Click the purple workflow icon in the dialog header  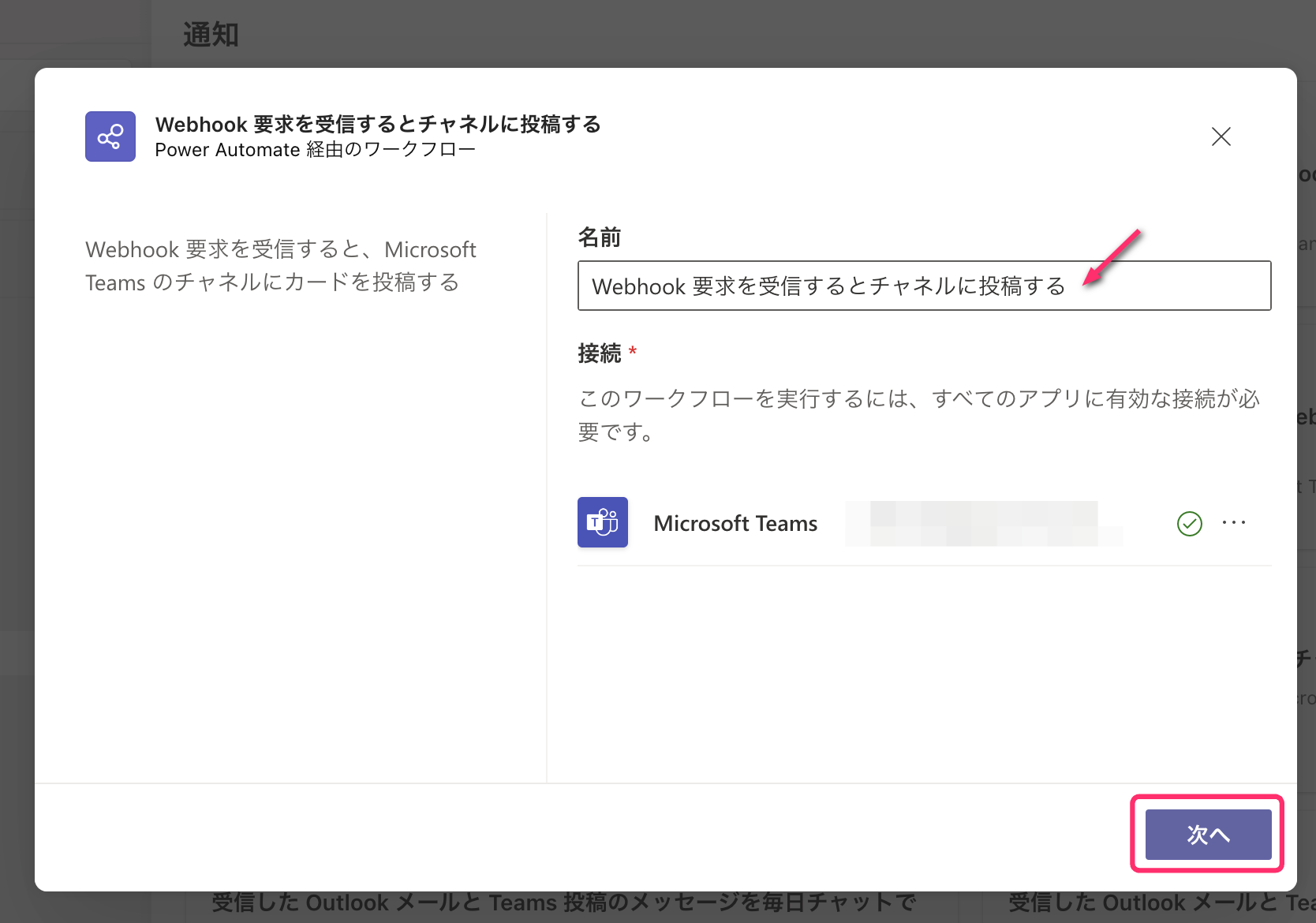pos(110,136)
